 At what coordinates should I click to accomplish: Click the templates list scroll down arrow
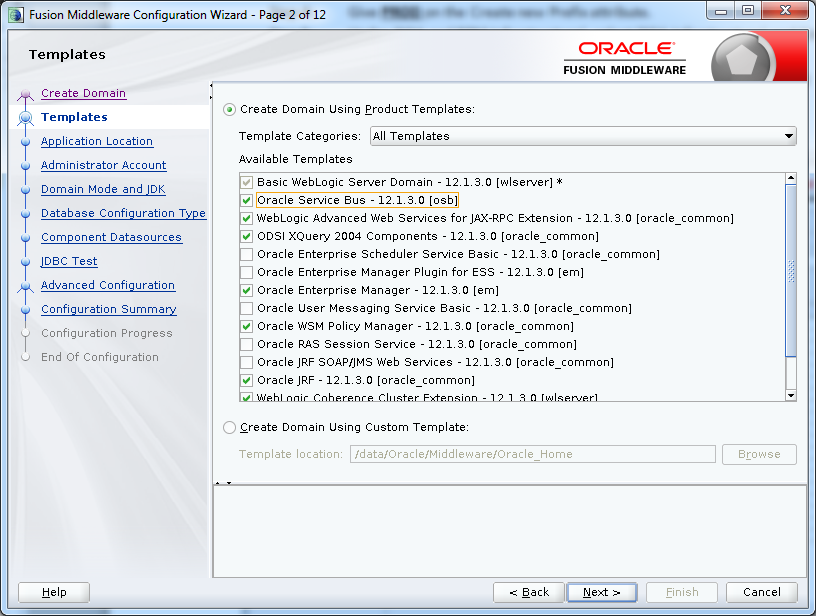coord(791,395)
